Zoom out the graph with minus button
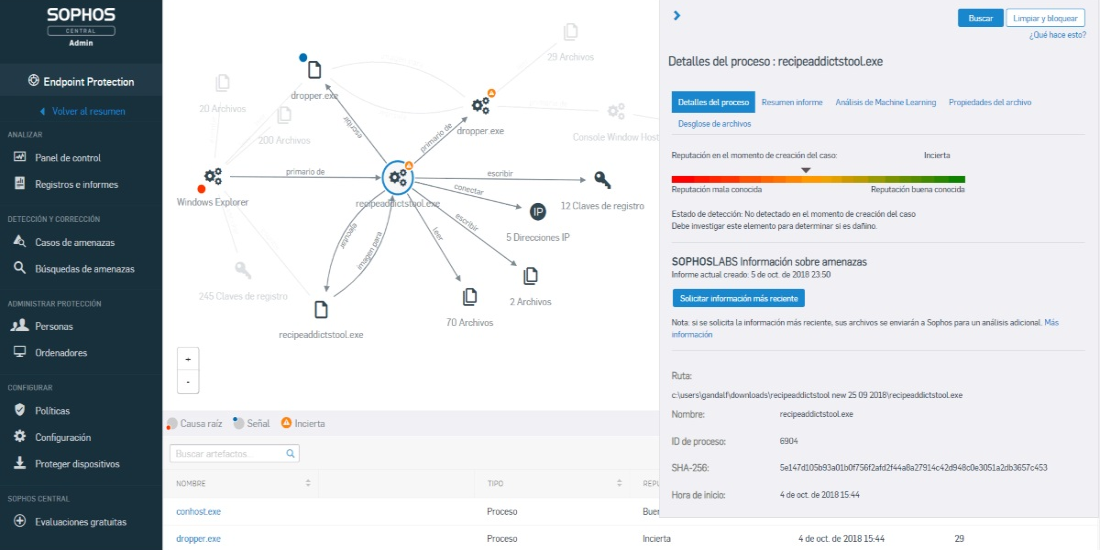1100x550 pixels. (188, 382)
